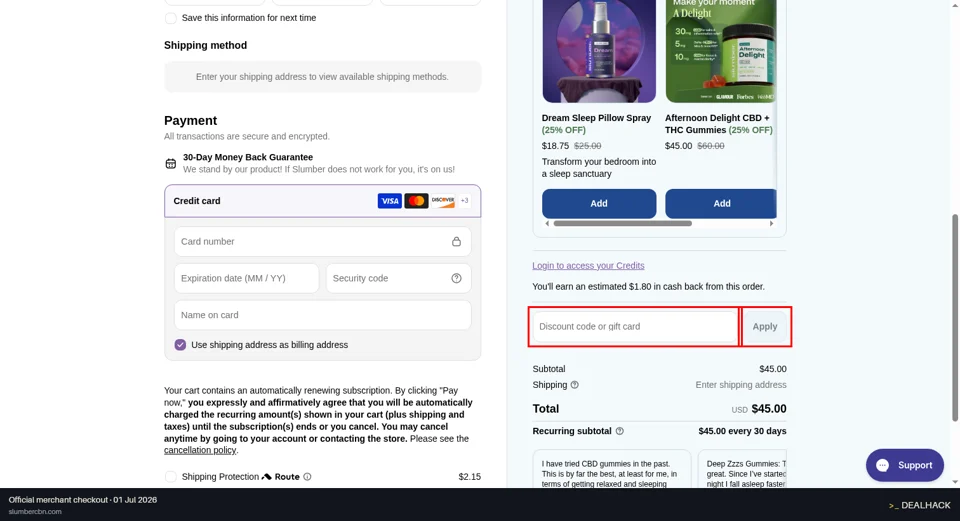Click the 30-Day Money Back Guarantee heading
This screenshot has width=960, height=521.
click(248, 157)
